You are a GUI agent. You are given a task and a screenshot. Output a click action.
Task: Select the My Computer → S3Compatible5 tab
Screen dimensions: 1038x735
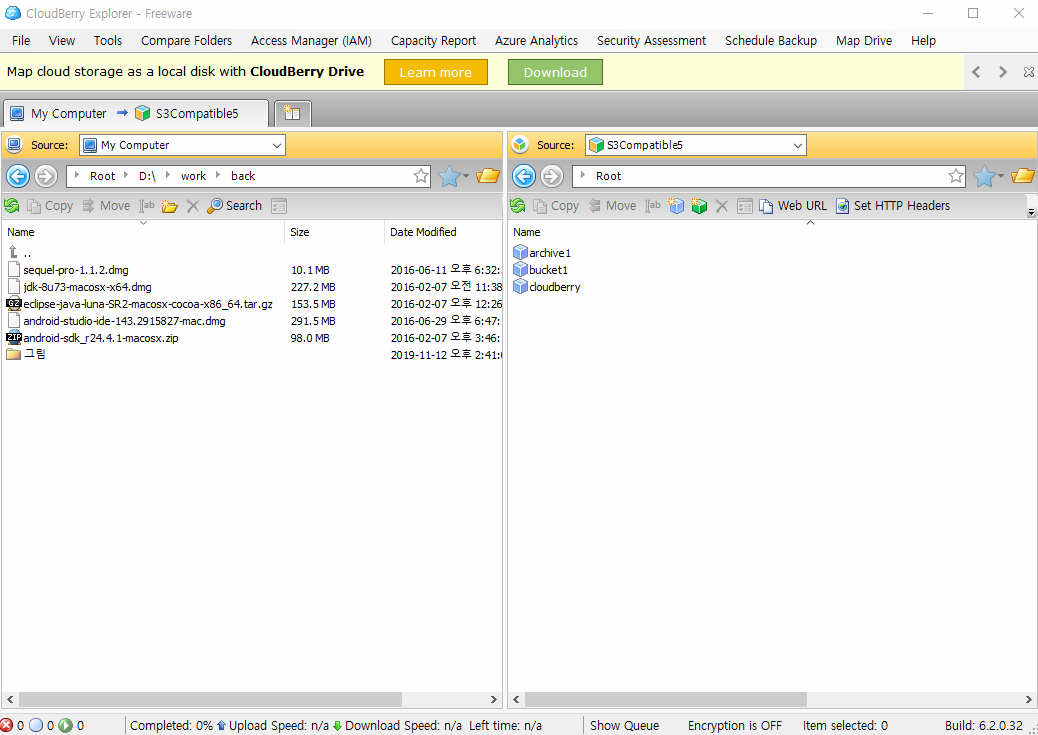pyautogui.click(x=136, y=113)
